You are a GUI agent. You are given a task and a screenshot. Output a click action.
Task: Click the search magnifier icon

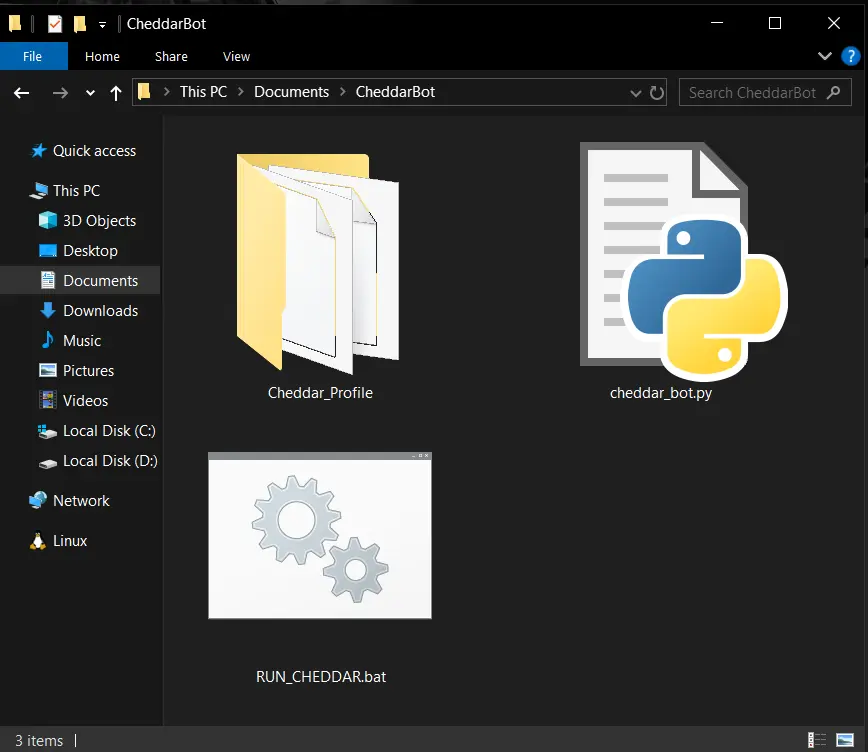coord(833,92)
